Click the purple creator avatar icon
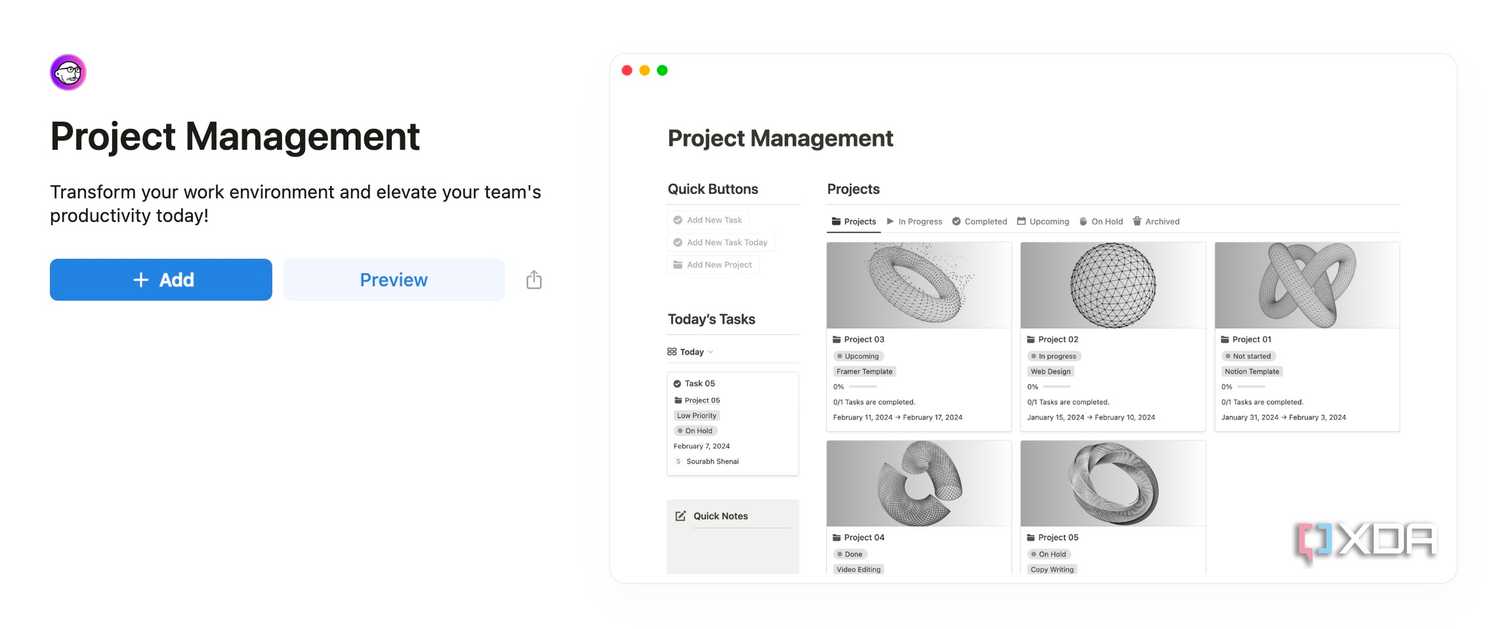 (68, 73)
